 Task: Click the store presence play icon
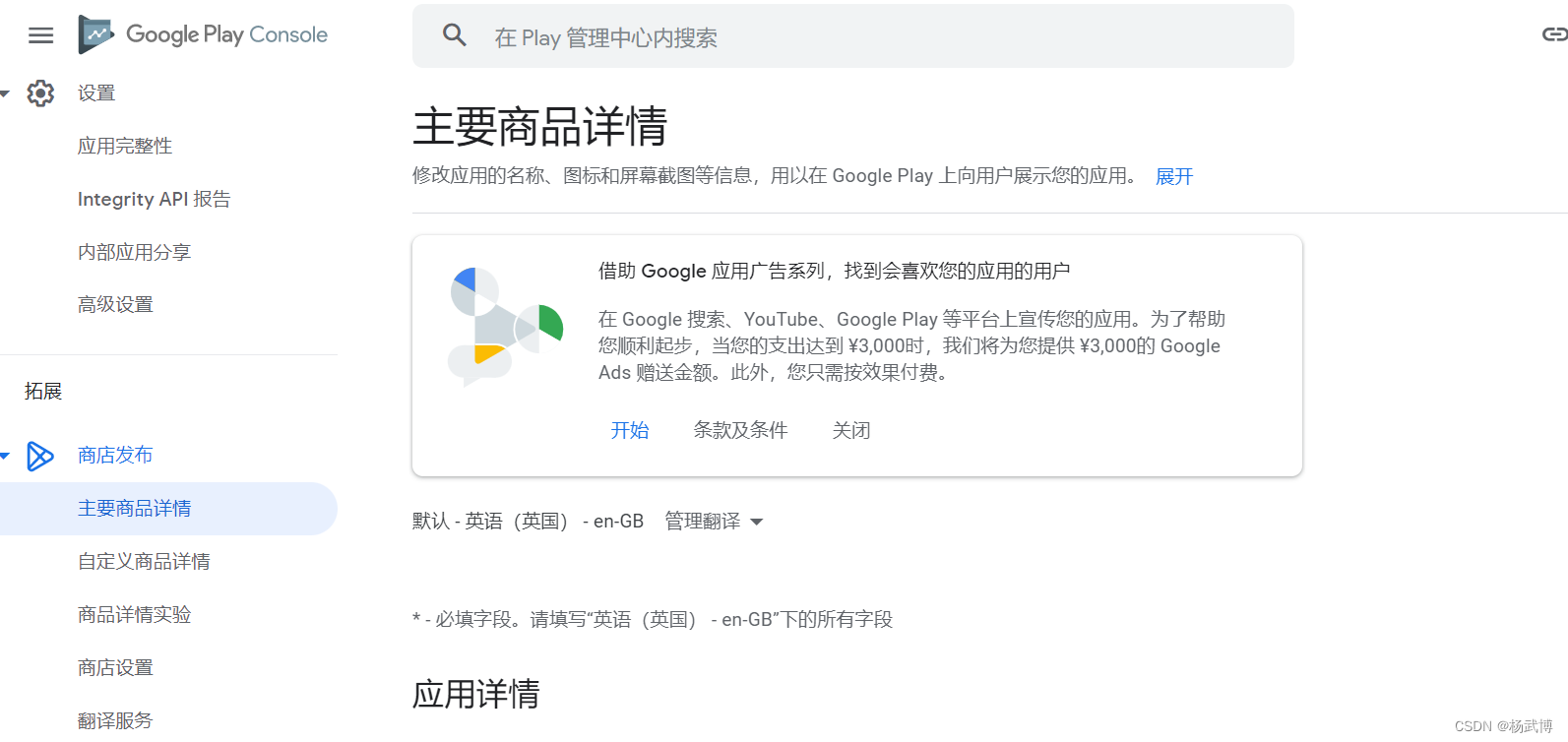pyautogui.click(x=40, y=456)
